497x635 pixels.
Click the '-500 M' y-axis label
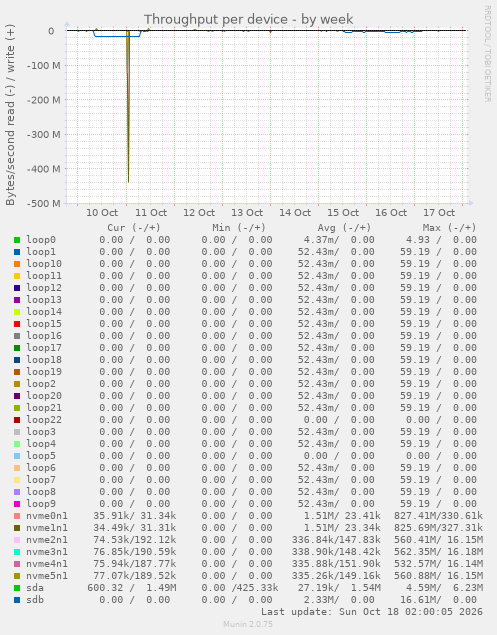(43, 203)
